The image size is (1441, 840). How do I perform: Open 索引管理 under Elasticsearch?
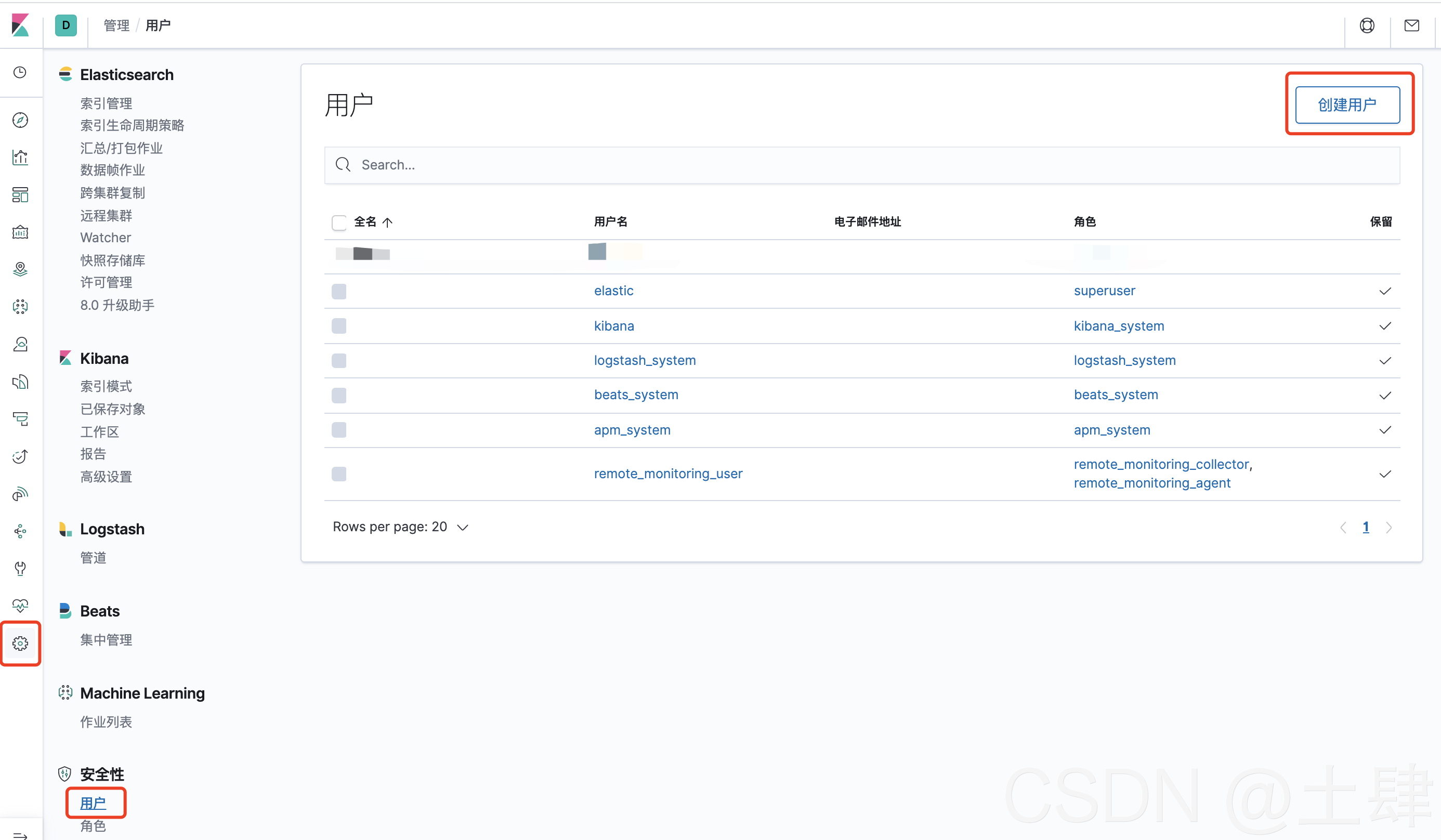point(106,103)
